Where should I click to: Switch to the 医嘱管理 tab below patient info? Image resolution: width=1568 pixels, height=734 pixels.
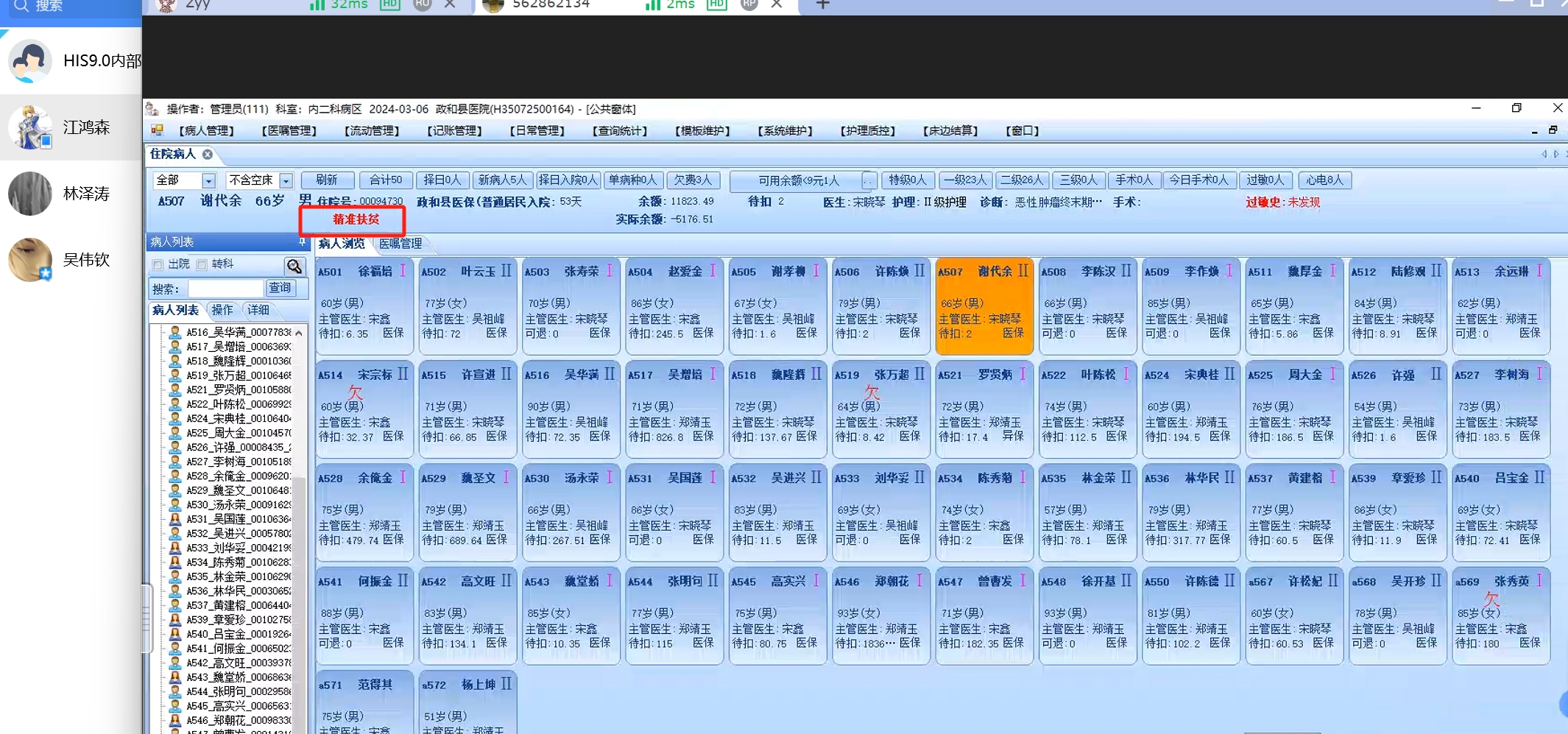(x=400, y=244)
